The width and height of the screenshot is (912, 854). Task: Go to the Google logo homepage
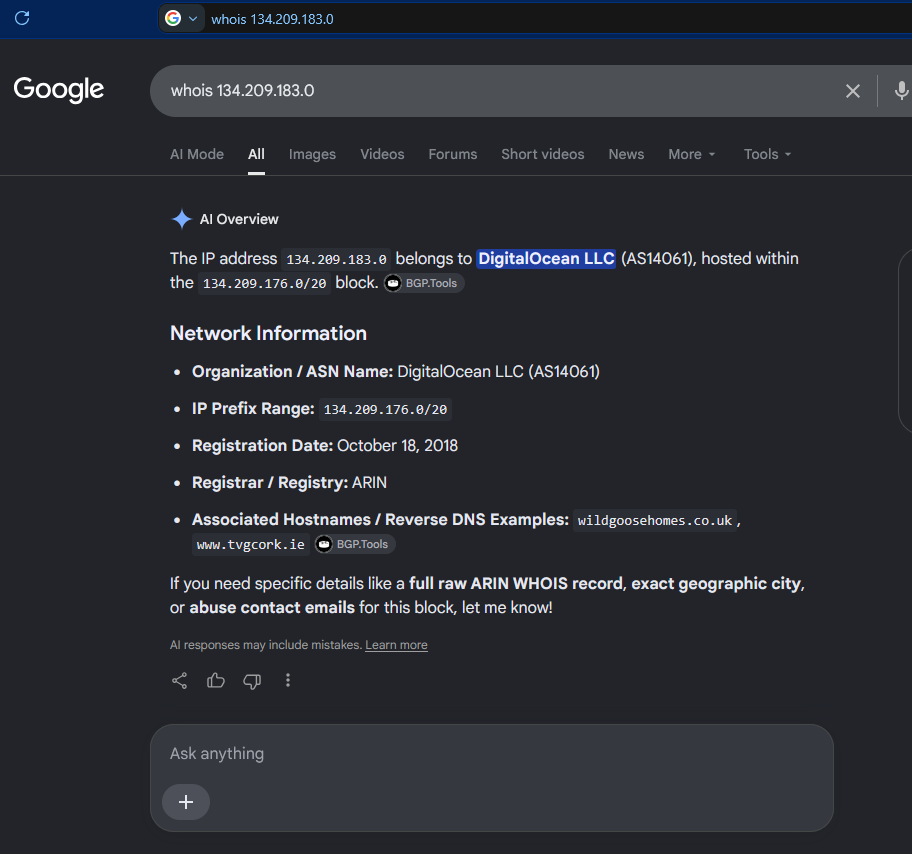[59, 89]
